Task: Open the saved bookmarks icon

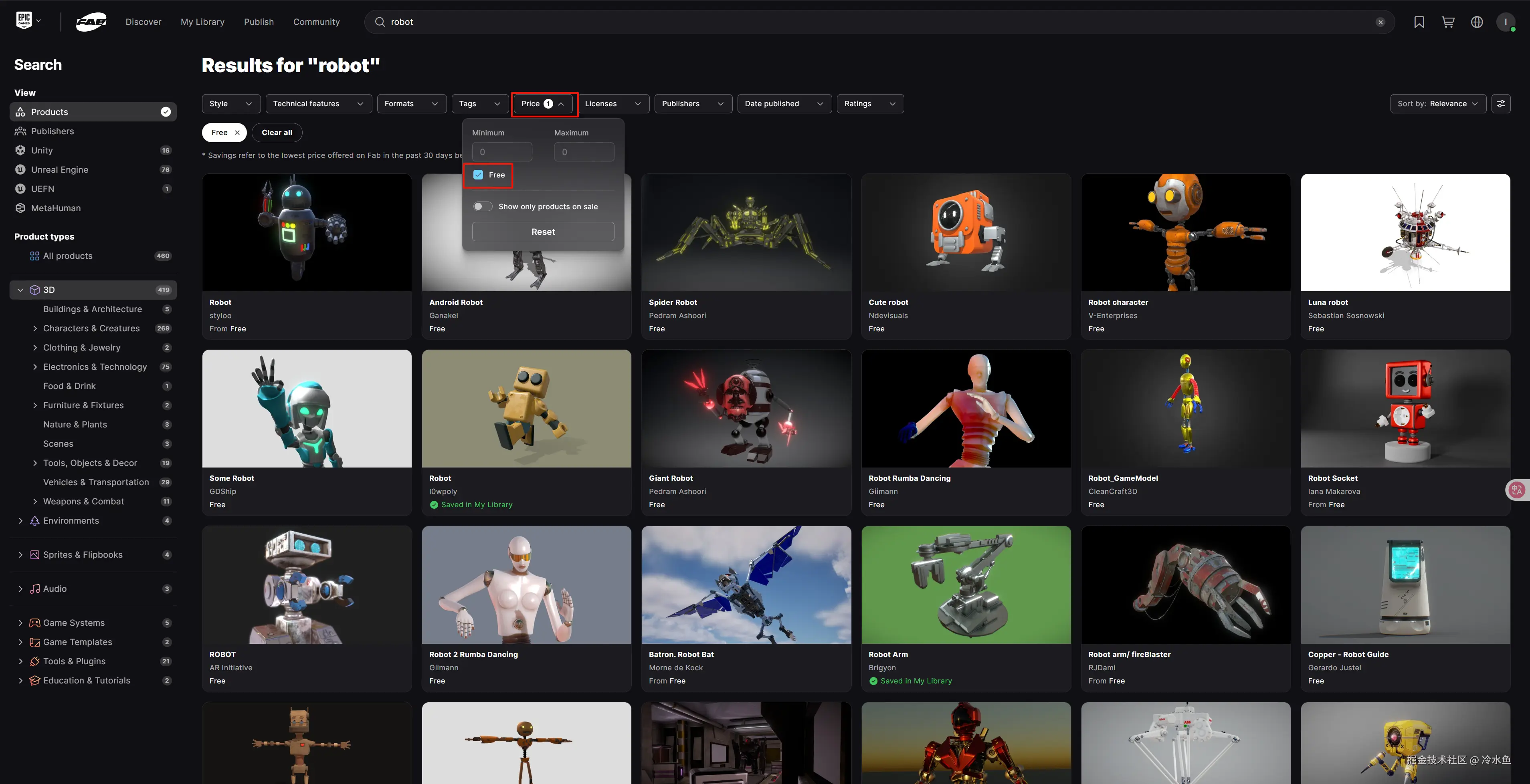Action: (x=1419, y=22)
